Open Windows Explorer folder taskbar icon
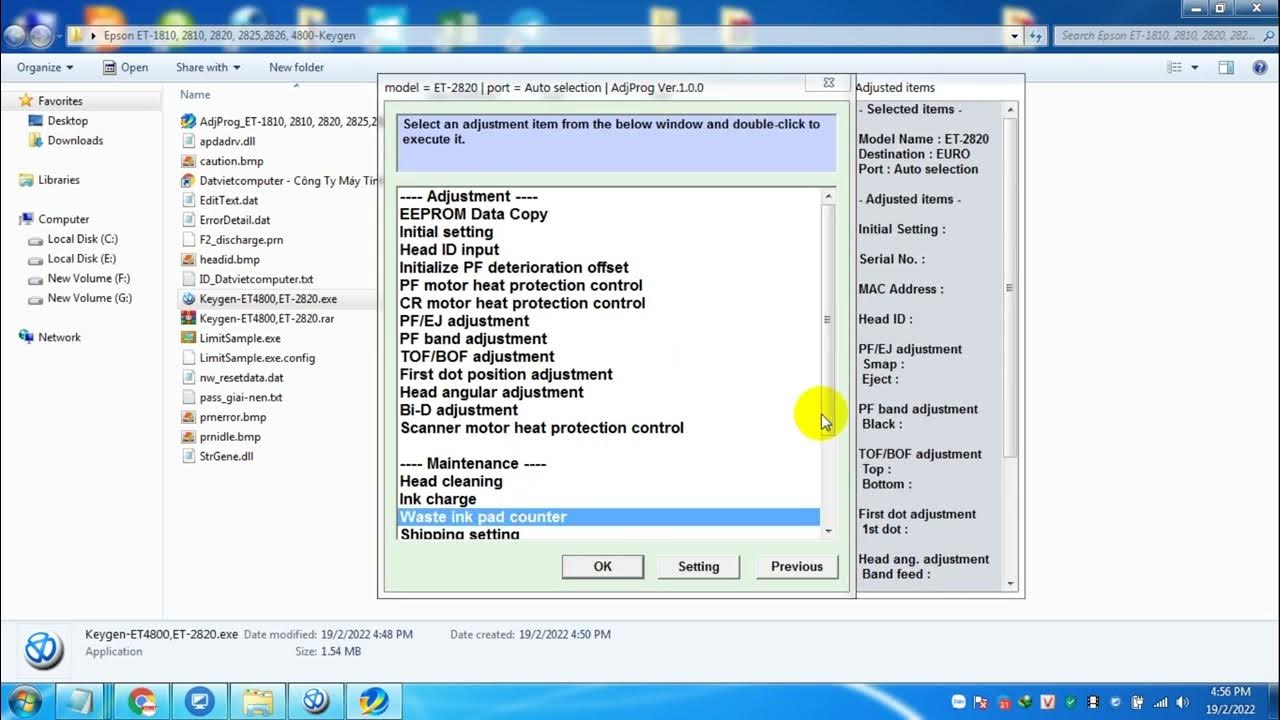 258,701
